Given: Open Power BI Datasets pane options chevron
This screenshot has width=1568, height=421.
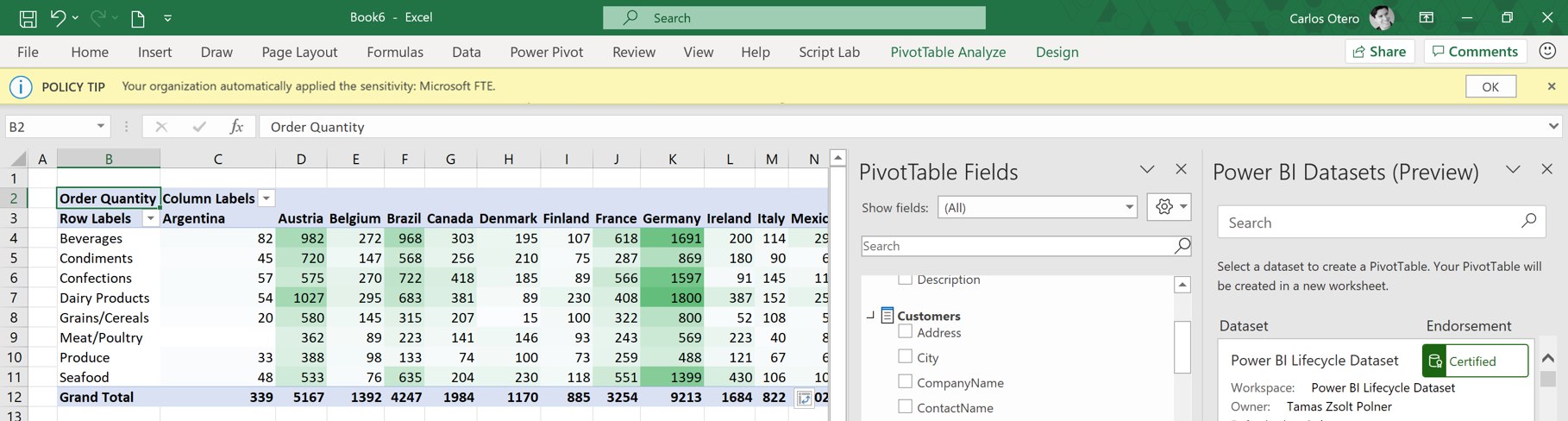Looking at the screenshot, I should click(1513, 169).
